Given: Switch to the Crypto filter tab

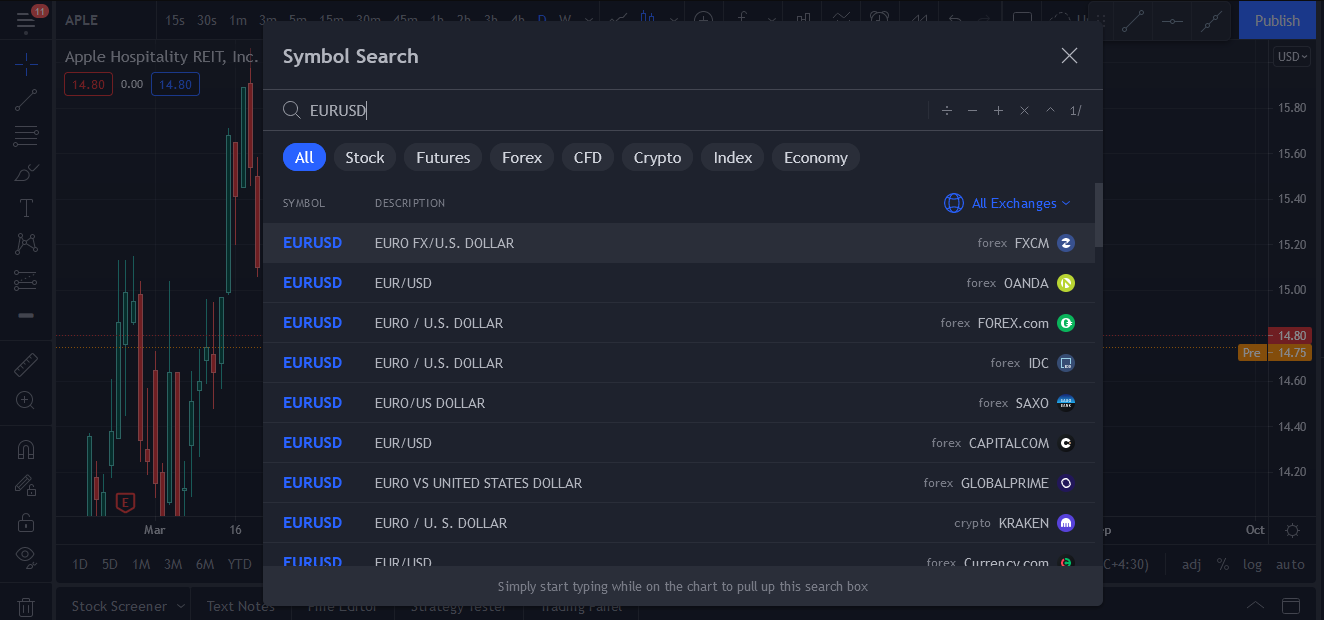Looking at the screenshot, I should tap(658, 157).
